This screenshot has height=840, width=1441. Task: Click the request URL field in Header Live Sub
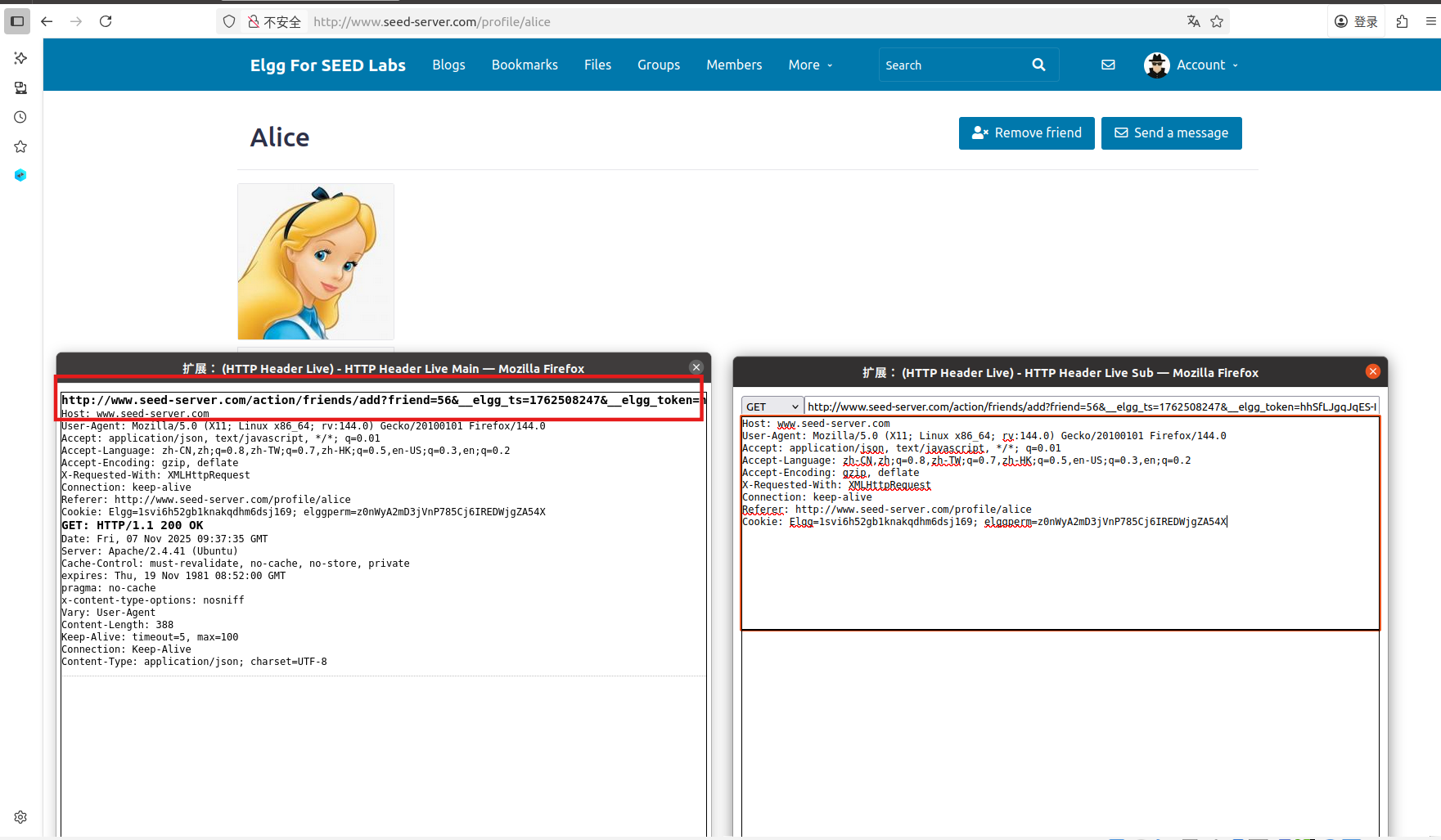click(x=1092, y=407)
